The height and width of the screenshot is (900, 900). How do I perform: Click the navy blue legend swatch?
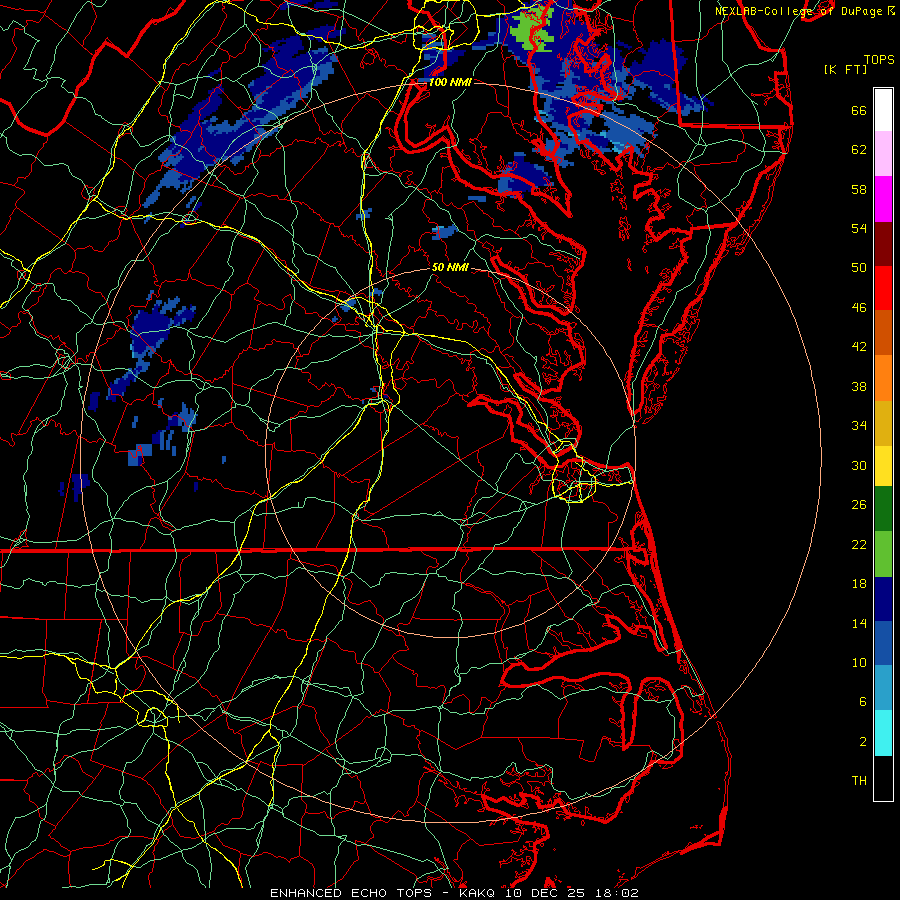(x=883, y=599)
